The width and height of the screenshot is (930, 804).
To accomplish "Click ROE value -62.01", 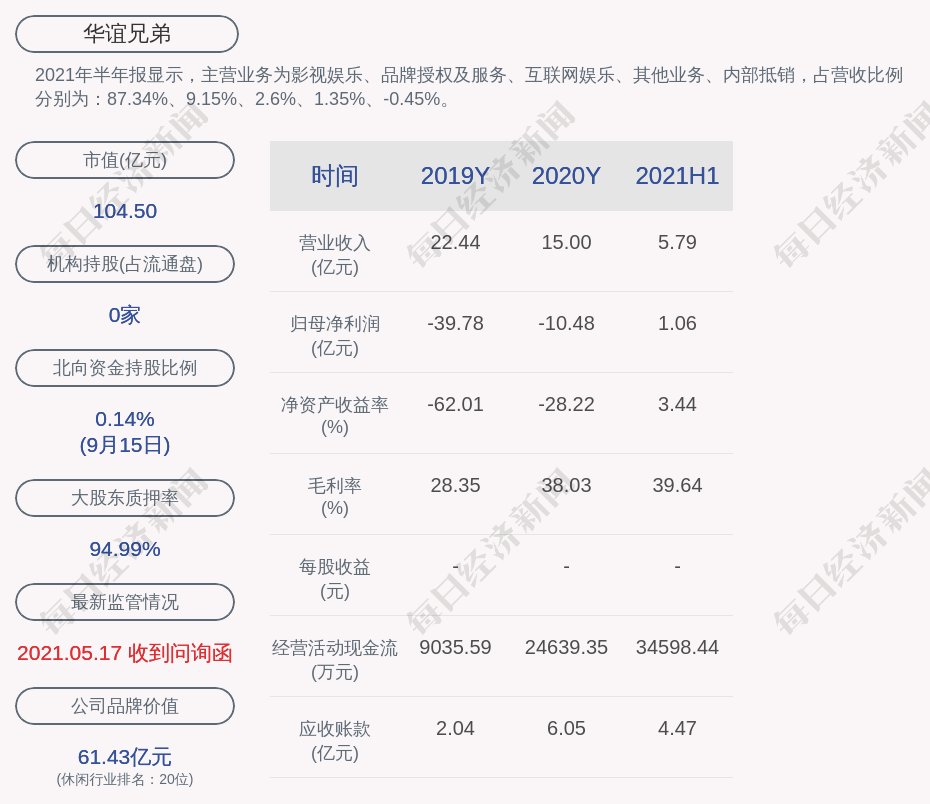I will (x=456, y=404).
